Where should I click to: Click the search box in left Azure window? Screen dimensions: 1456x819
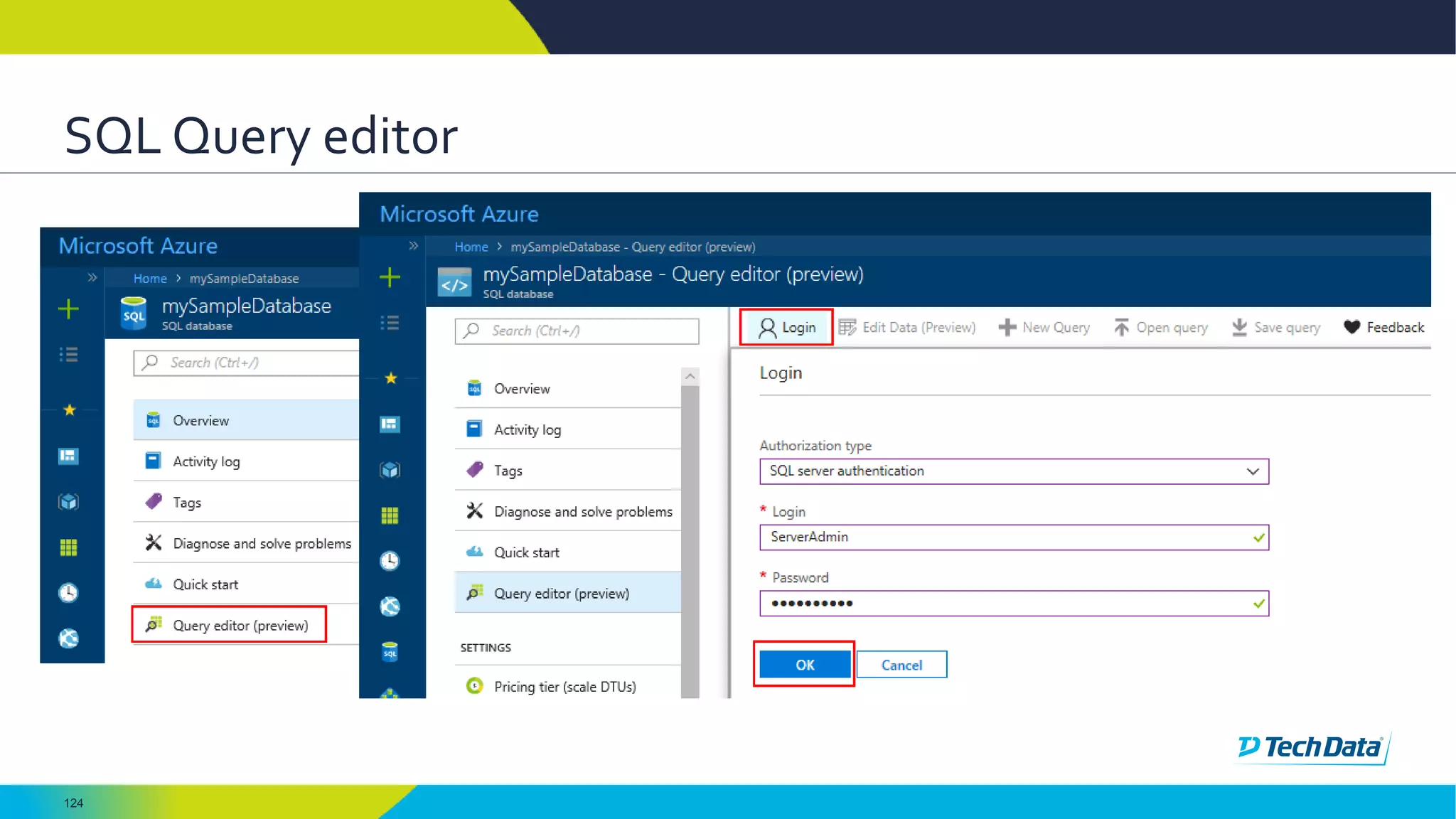click(246, 363)
